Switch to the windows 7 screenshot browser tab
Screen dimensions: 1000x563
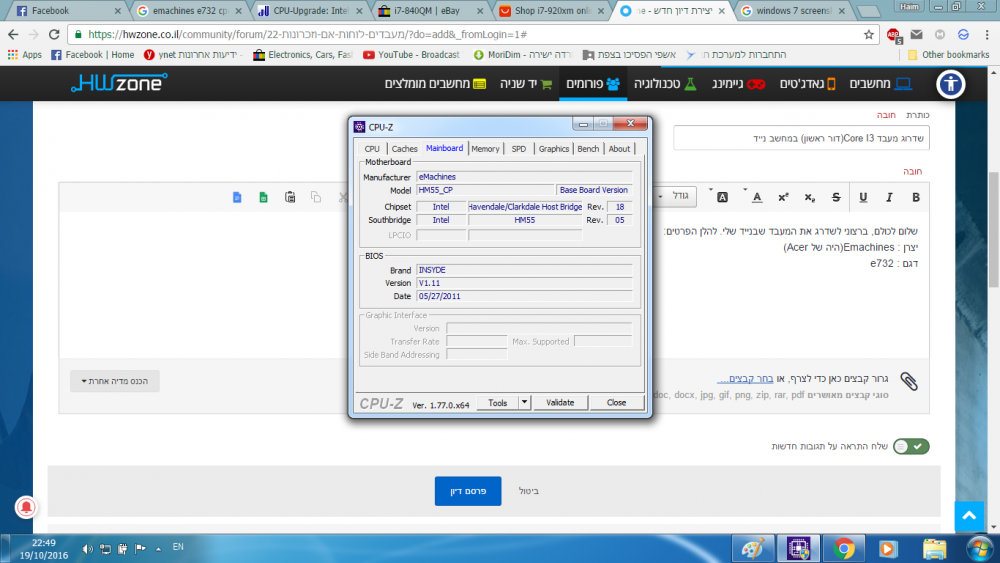point(794,11)
